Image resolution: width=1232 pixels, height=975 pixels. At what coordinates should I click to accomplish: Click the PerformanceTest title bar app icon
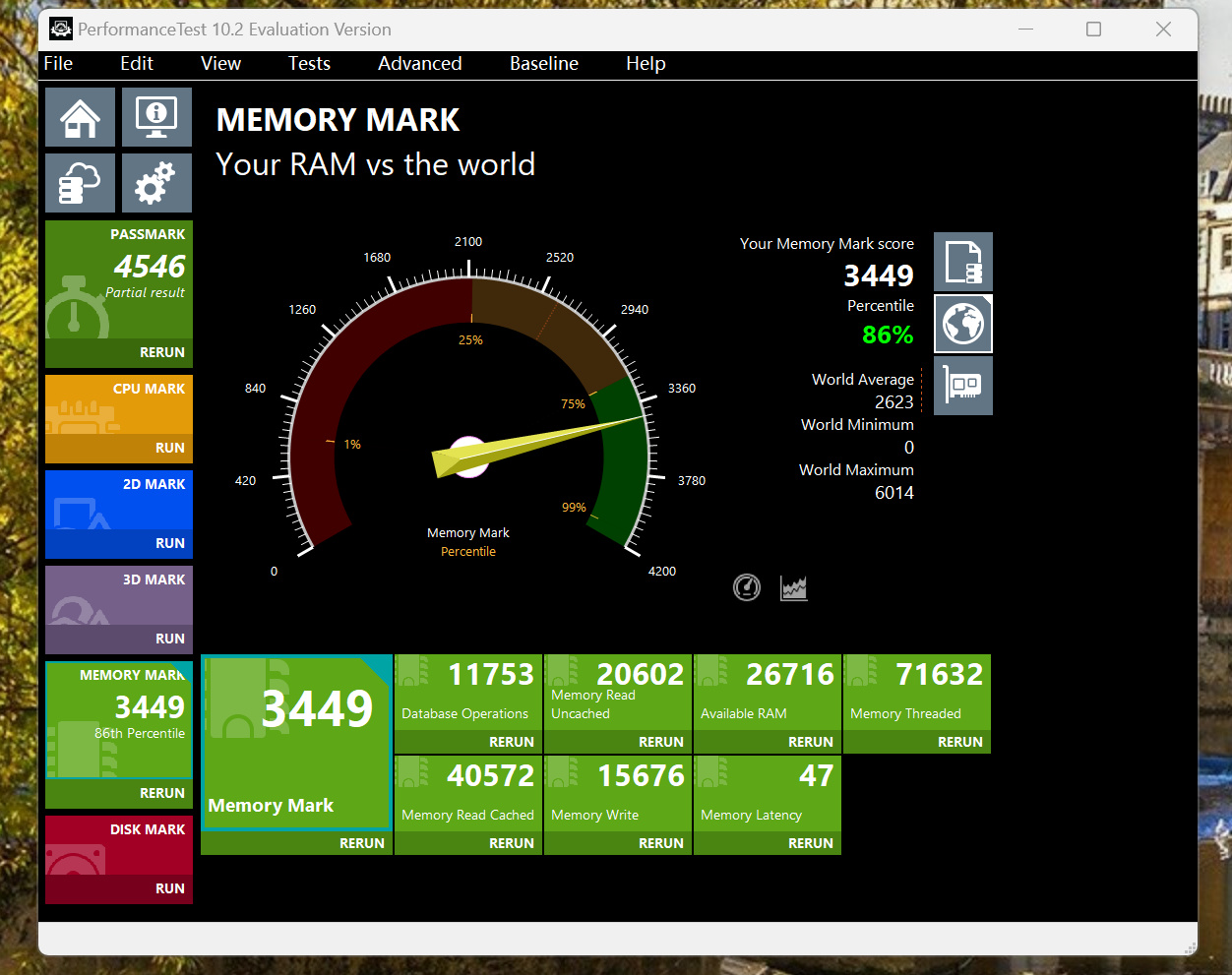pyautogui.click(x=61, y=29)
